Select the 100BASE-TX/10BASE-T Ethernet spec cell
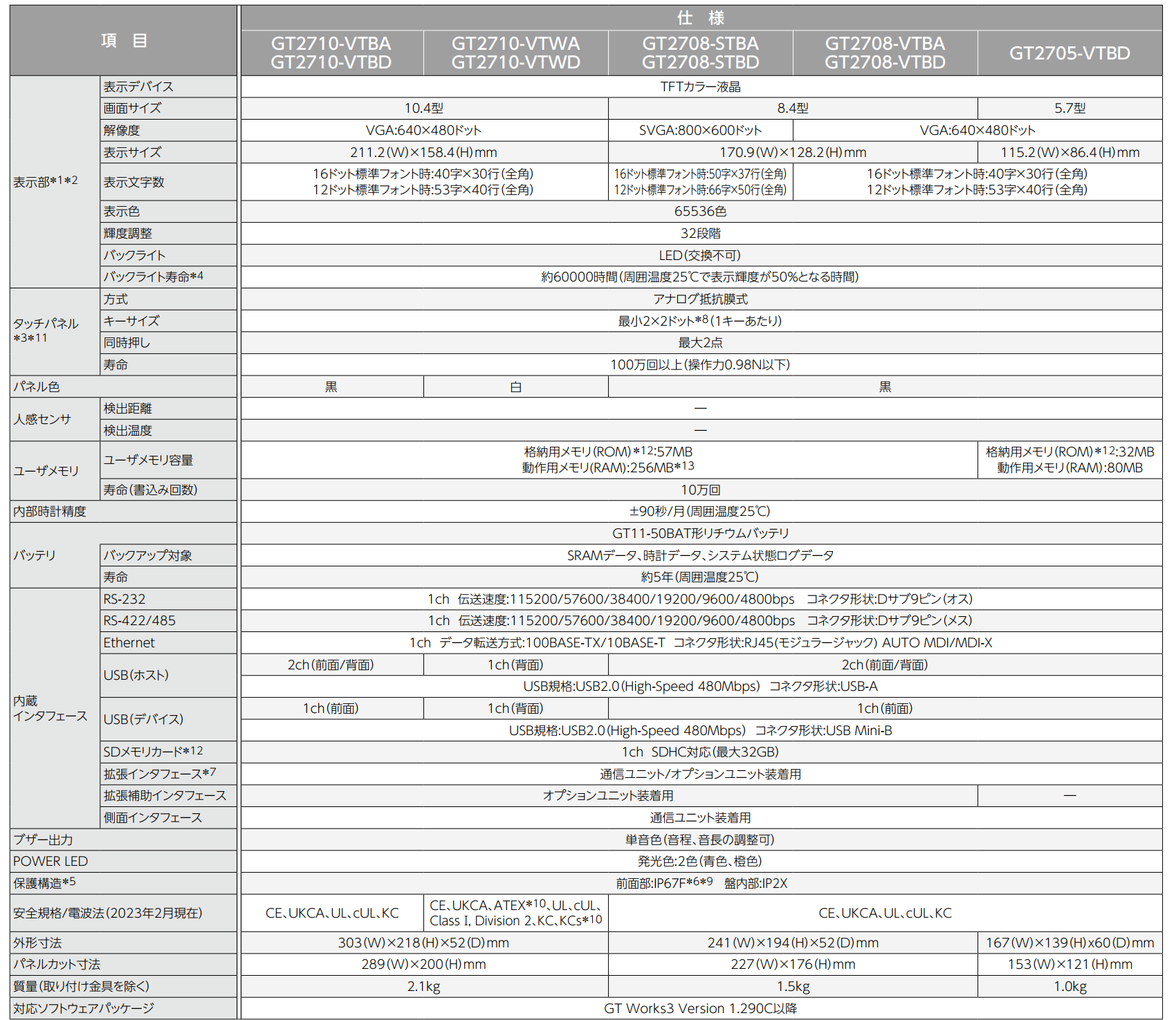 pos(701,643)
